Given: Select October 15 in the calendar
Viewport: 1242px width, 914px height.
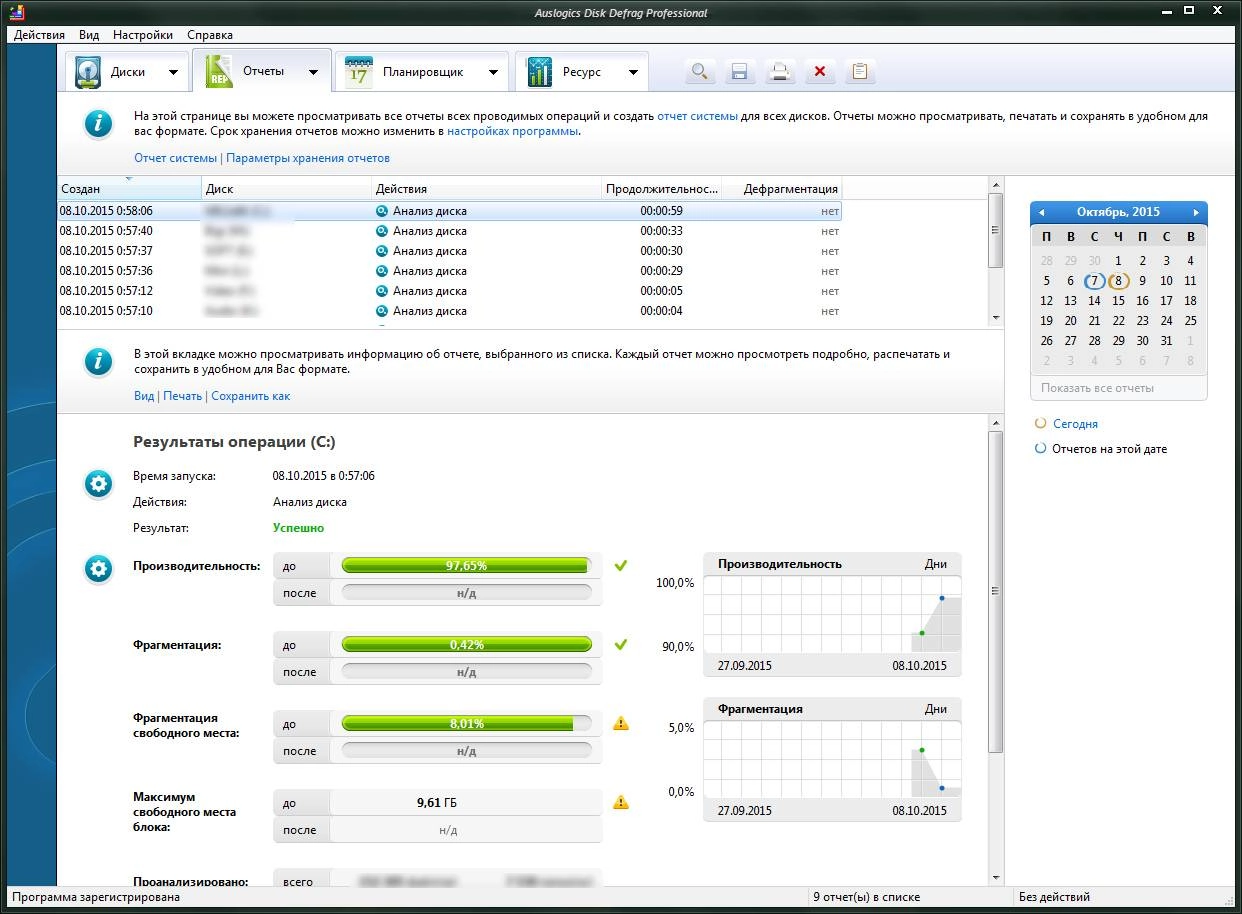Looking at the screenshot, I should (x=1118, y=301).
